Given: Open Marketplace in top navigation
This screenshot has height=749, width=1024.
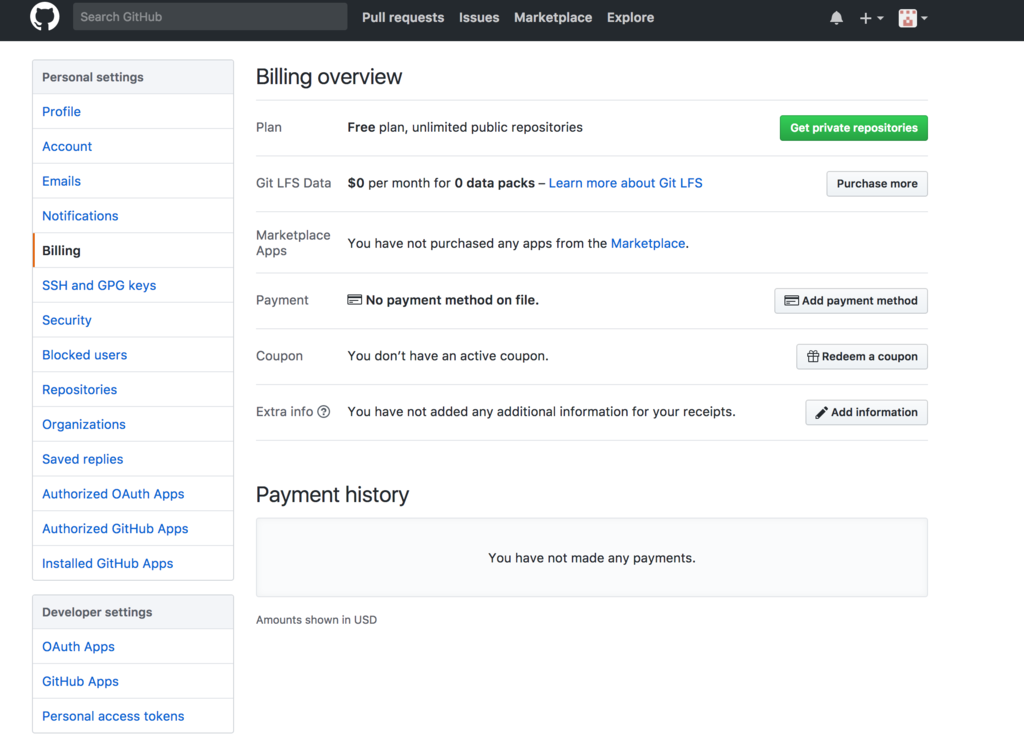Looking at the screenshot, I should click(x=553, y=18).
